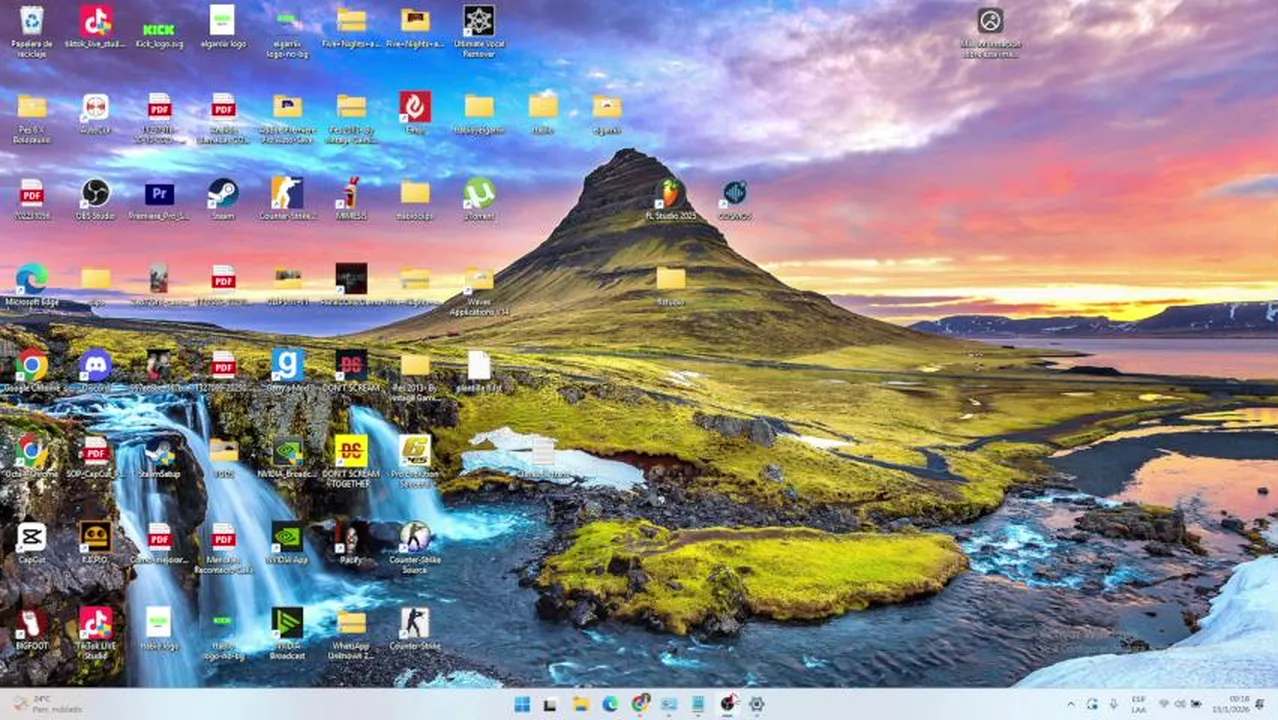Open the Google Chrome shortcut beside Discord

click(x=31, y=370)
